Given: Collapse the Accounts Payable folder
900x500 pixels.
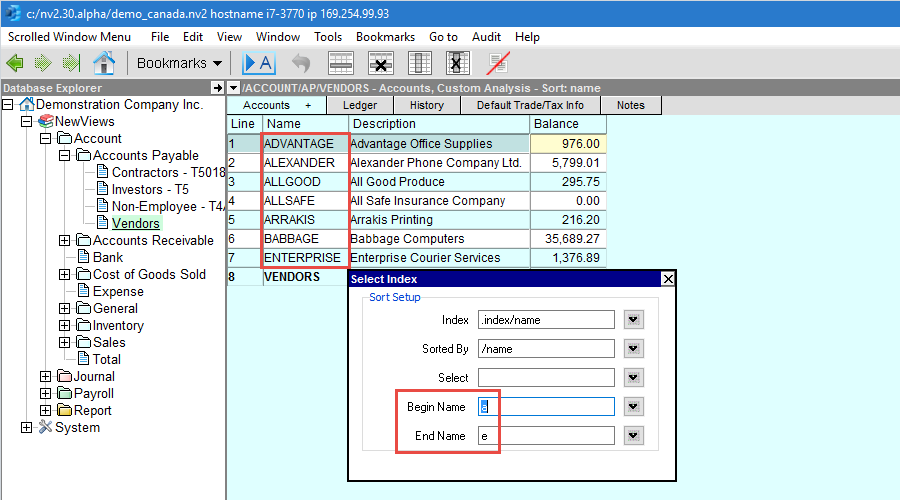Looking at the screenshot, I should [65, 155].
